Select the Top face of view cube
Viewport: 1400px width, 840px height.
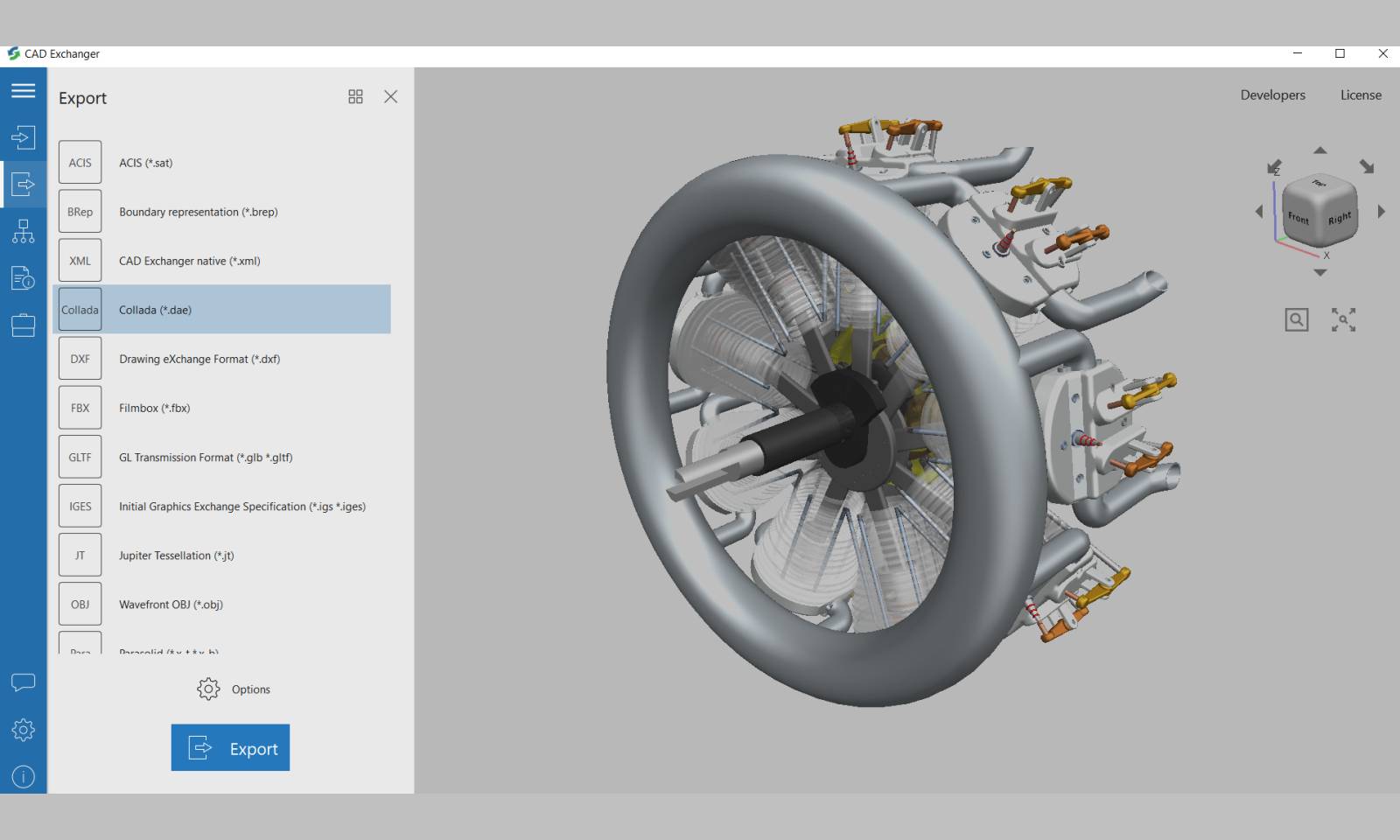(x=1319, y=185)
